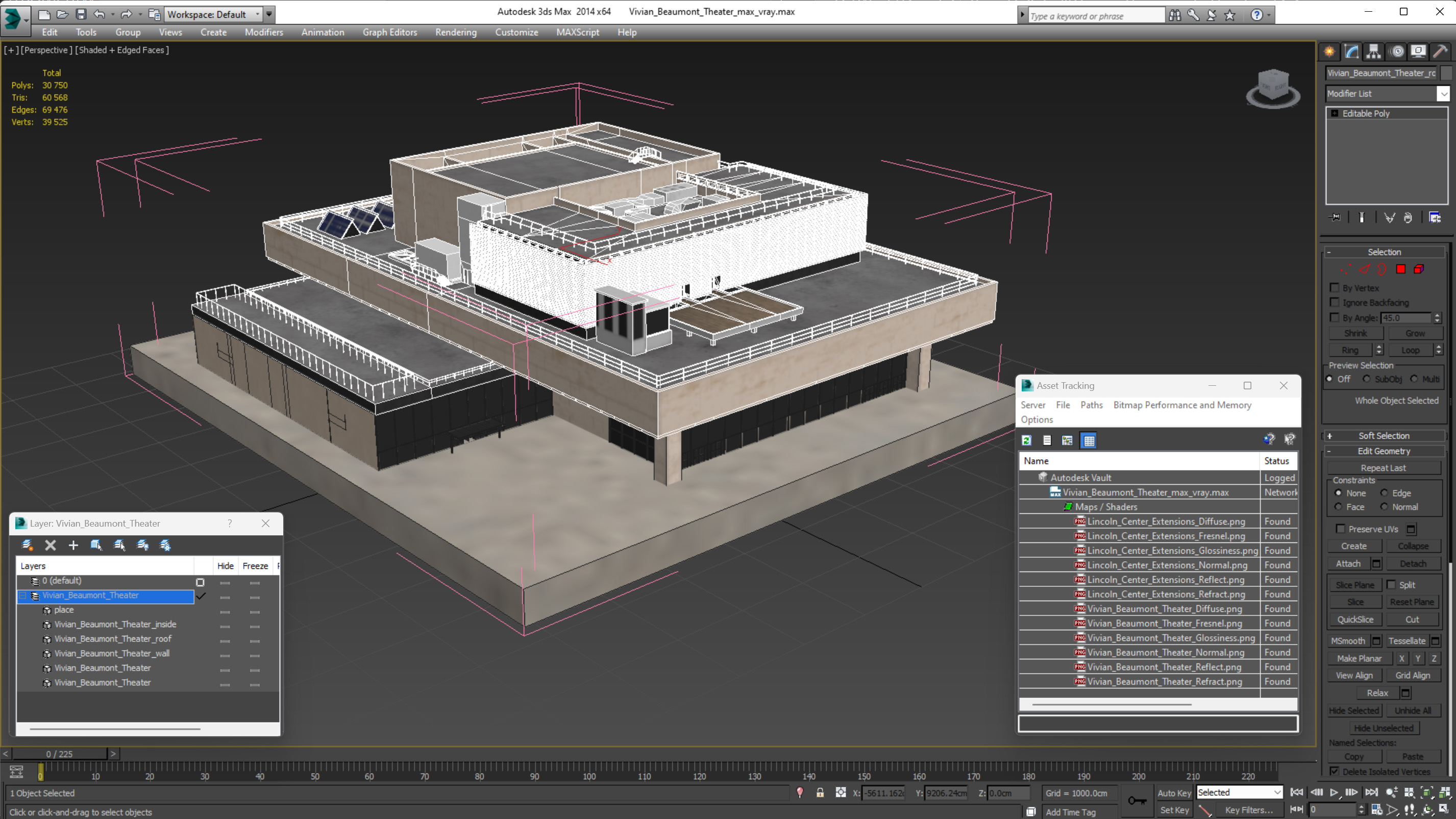Collapse the Selection rollout
This screenshot has width=1456, height=819.
(x=1384, y=252)
